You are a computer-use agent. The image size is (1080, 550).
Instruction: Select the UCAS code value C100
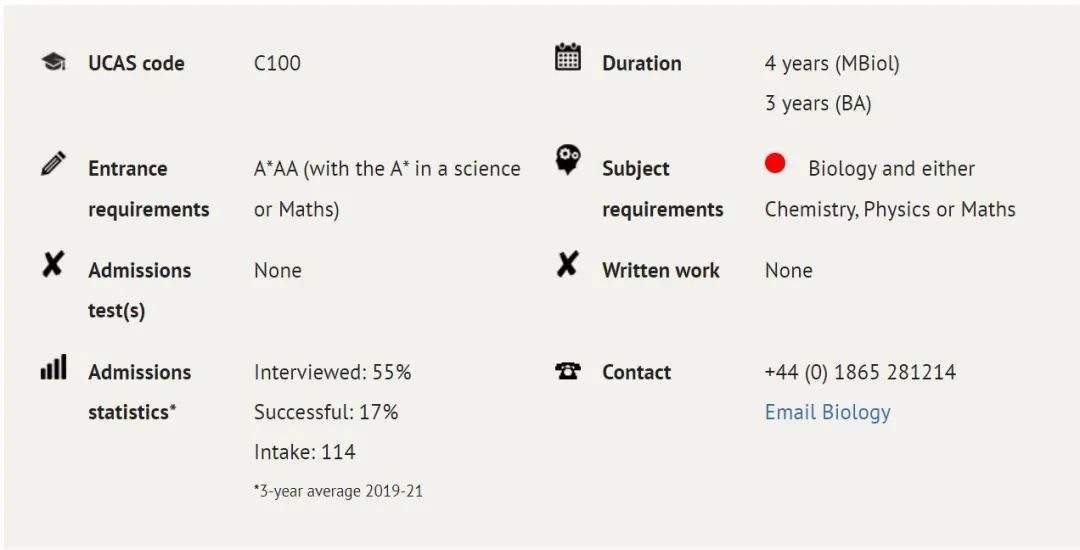point(277,63)
